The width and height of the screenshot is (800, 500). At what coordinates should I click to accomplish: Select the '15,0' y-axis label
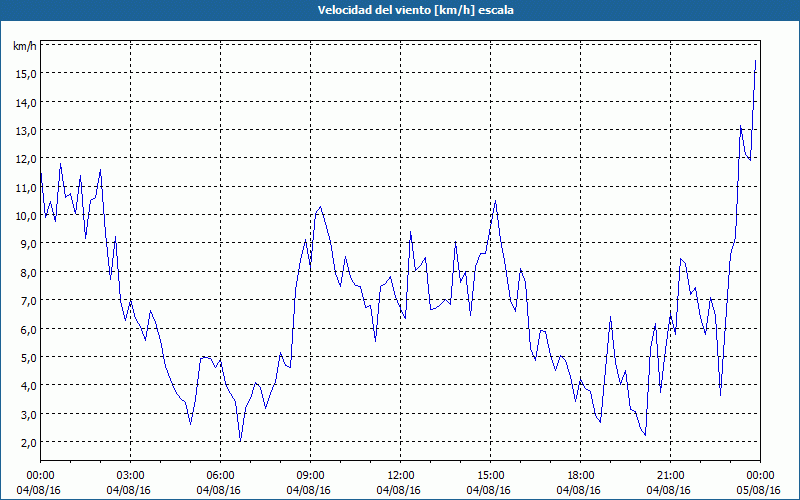coord(26,74)
